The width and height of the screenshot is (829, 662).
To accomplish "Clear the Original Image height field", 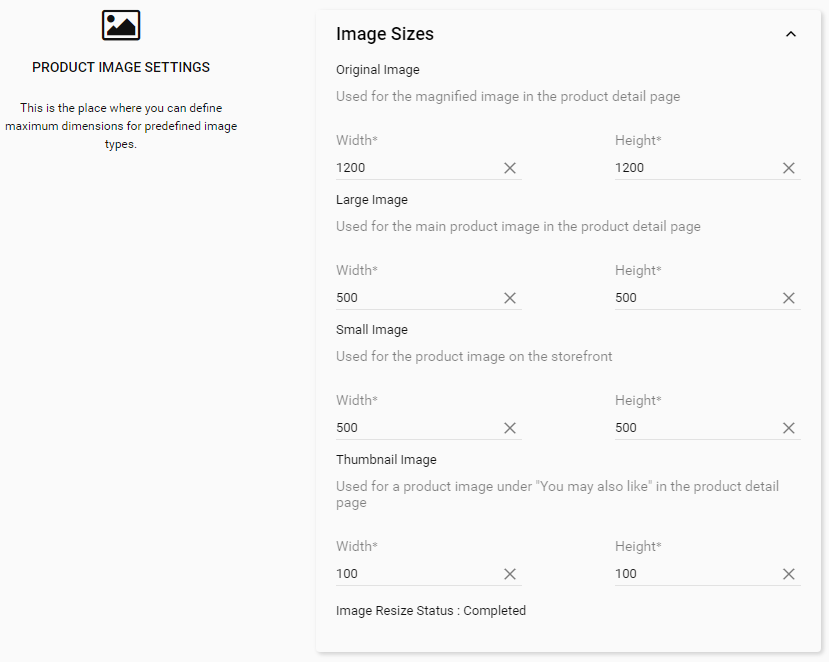I will tap(789, 168).
